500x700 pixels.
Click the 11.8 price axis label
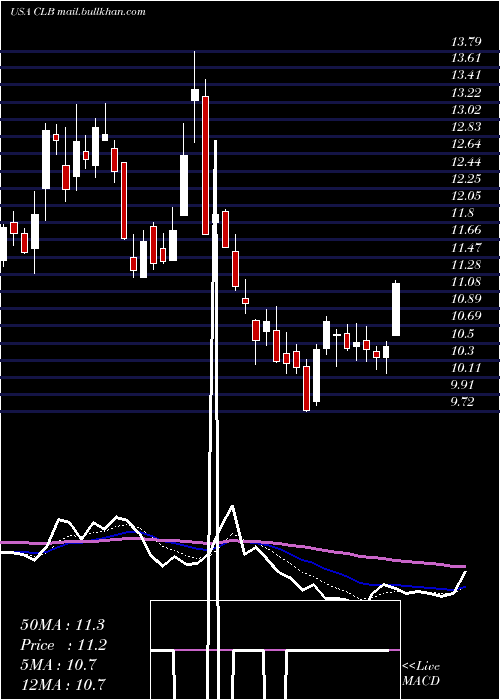(462, 213)
